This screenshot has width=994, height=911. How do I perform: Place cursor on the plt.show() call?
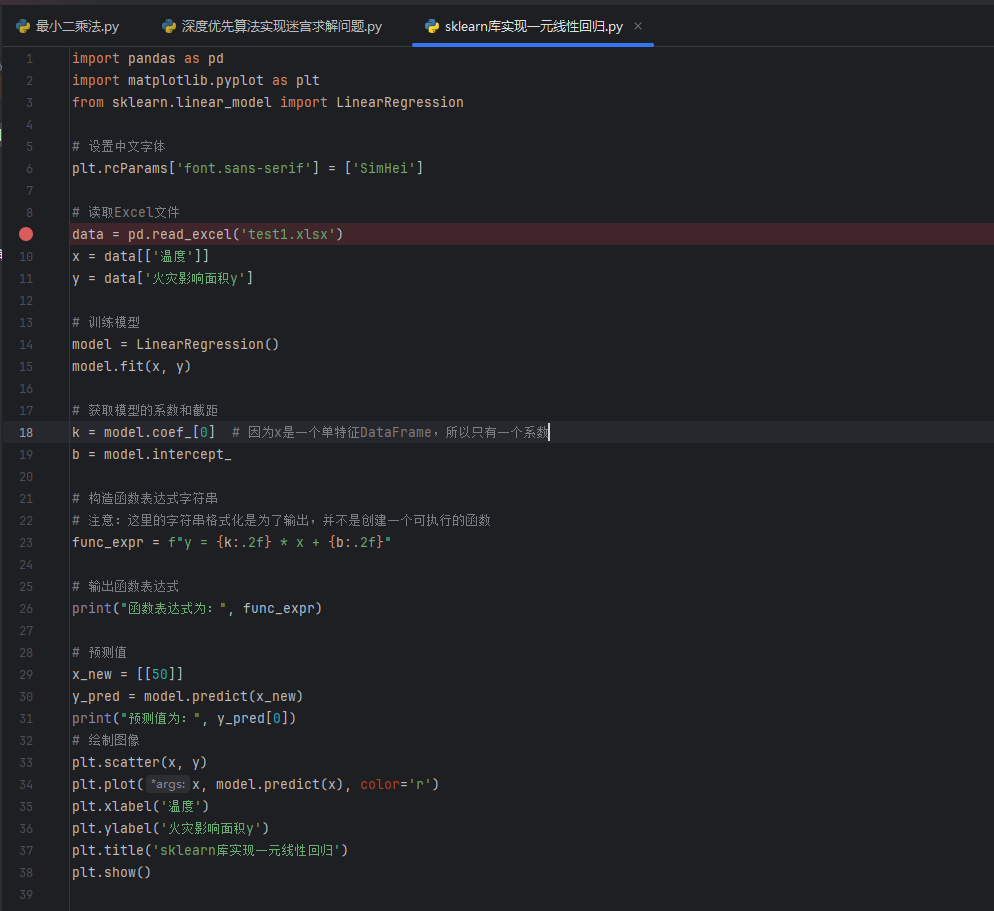(x=110, y=872)
